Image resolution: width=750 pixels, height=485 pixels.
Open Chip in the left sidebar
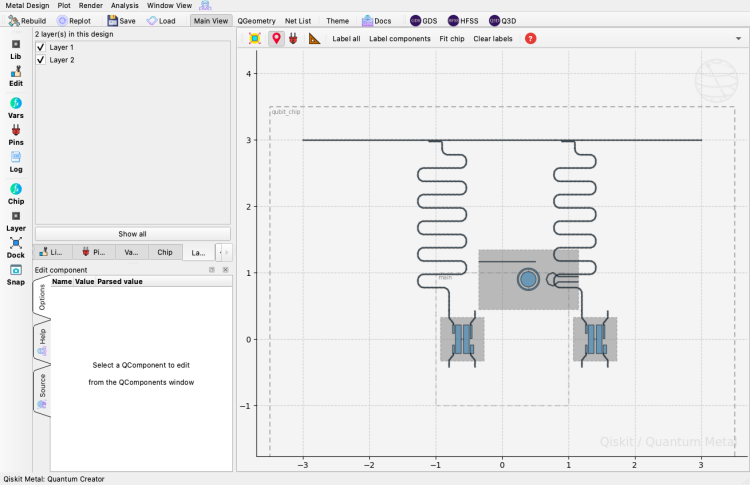click(x=16, y=194)
